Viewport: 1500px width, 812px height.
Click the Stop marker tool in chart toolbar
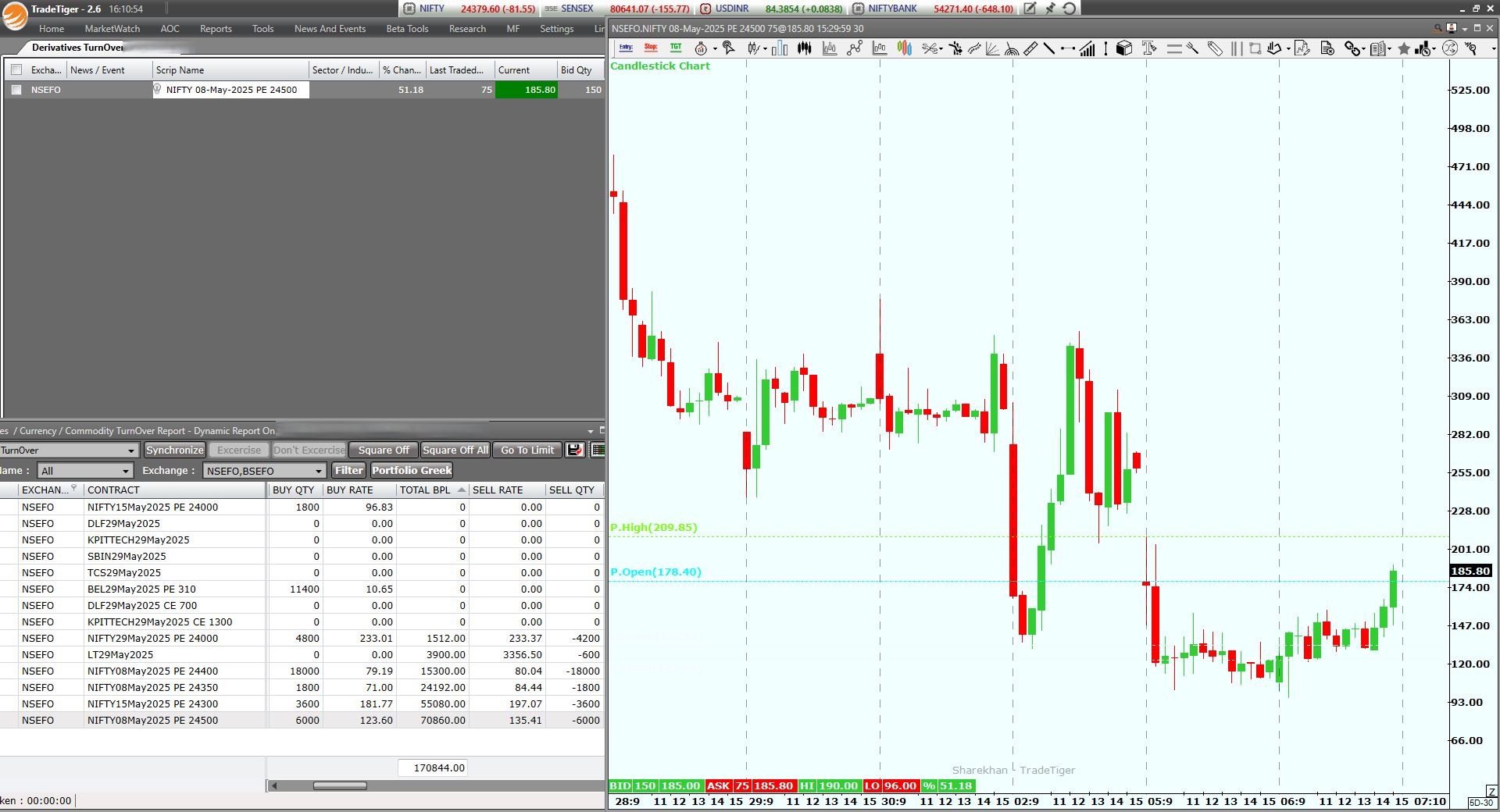tap(651, 48)
